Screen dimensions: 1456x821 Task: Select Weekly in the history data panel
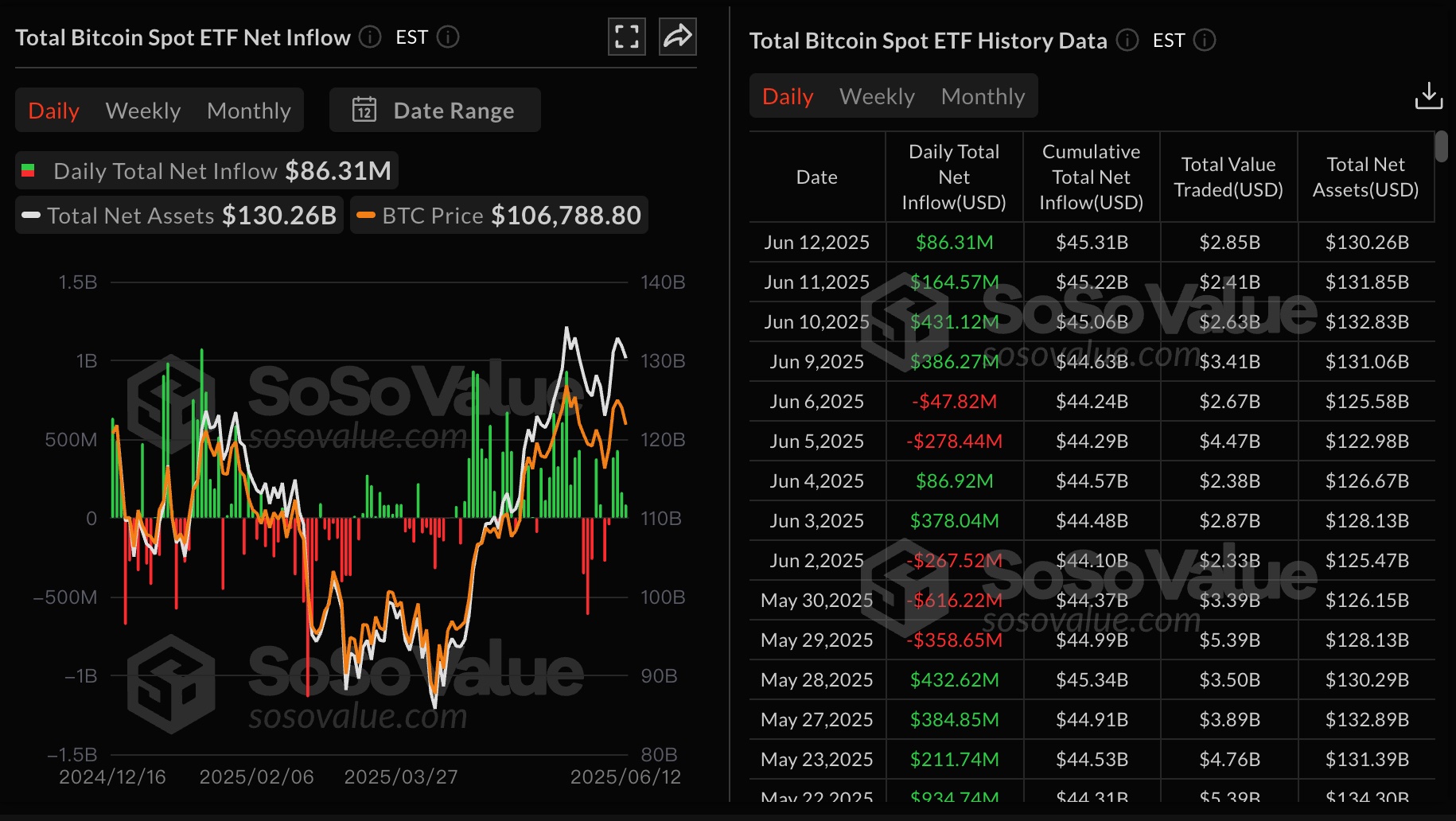(876, 95)
